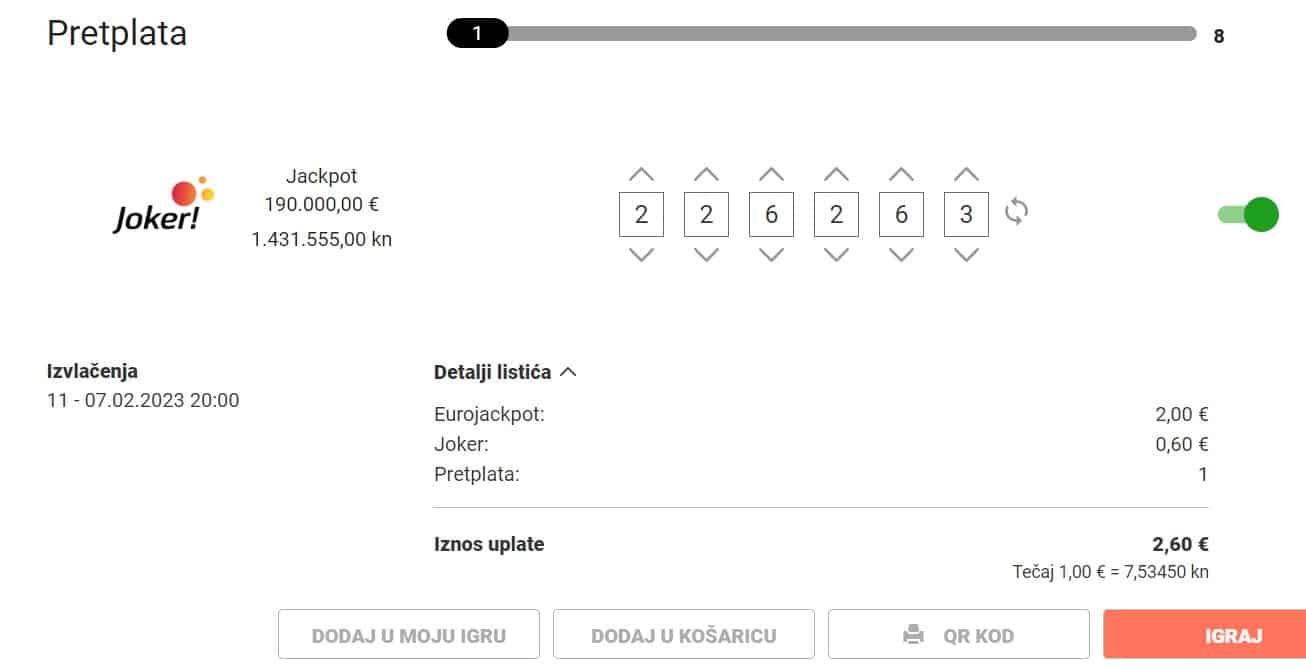Generate the QR KOD
1306x667 pixels.
(x=958, y=635)
